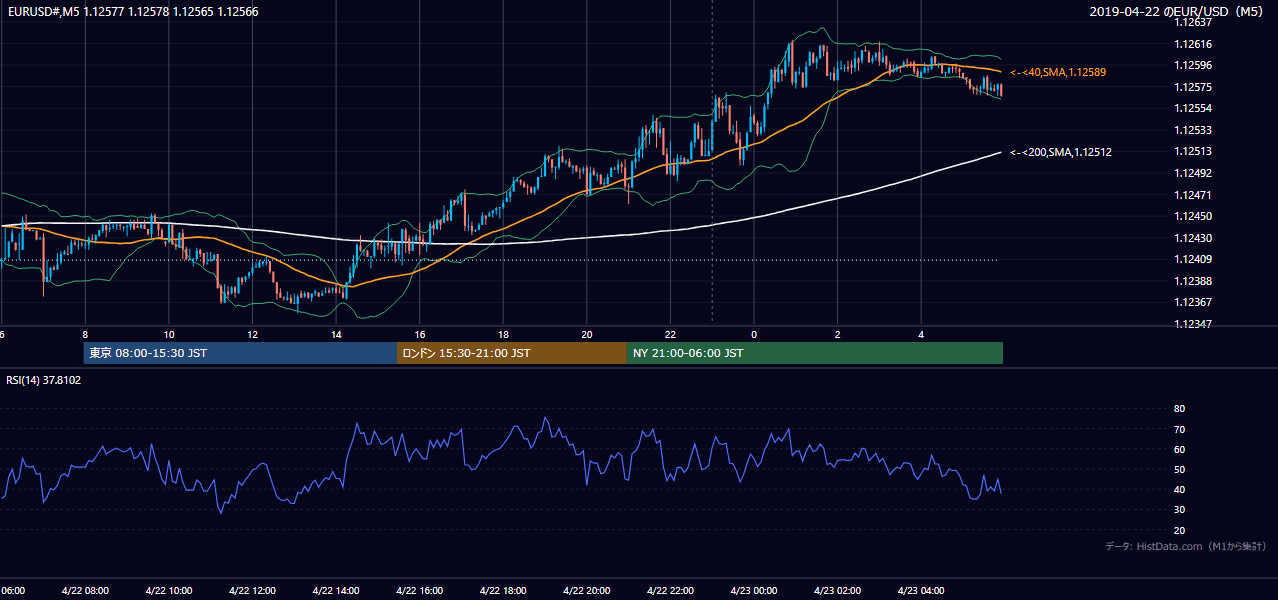Click price level 1.12596 on the axis

pos(1192,65)
